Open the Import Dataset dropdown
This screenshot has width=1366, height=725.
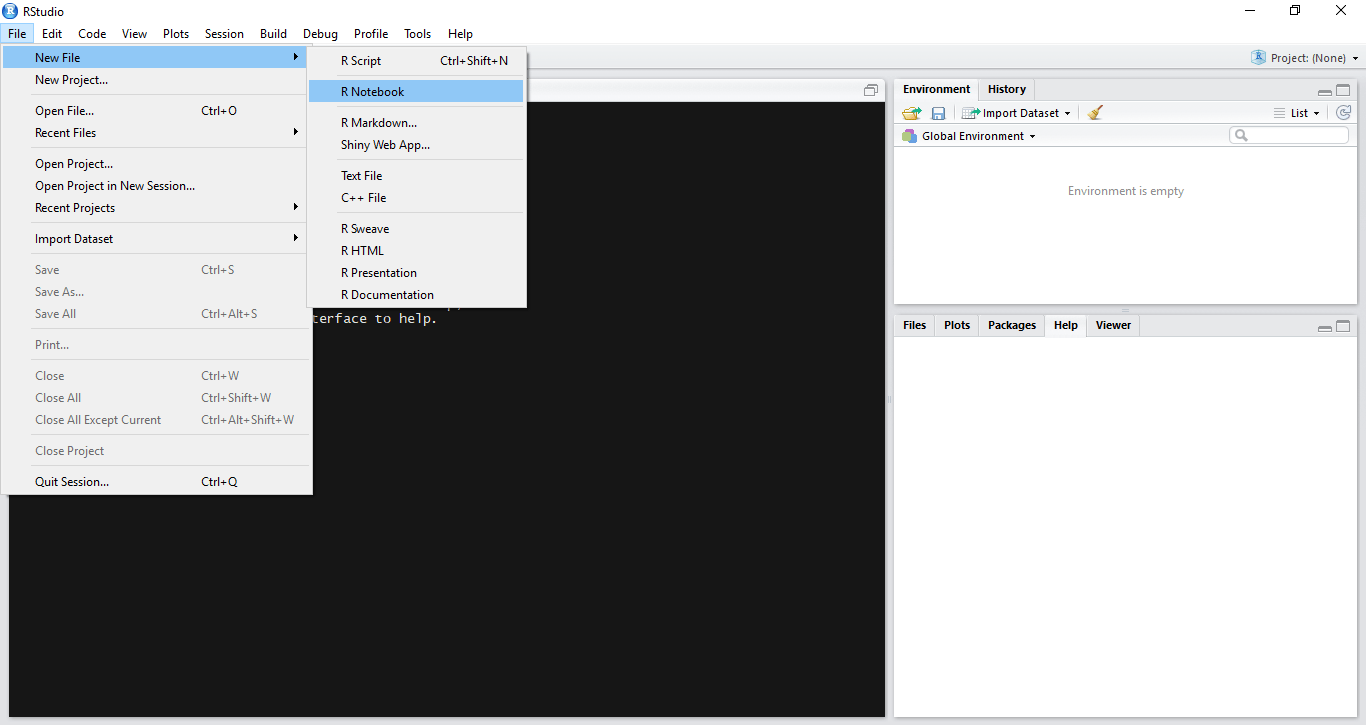point(1016,113)
